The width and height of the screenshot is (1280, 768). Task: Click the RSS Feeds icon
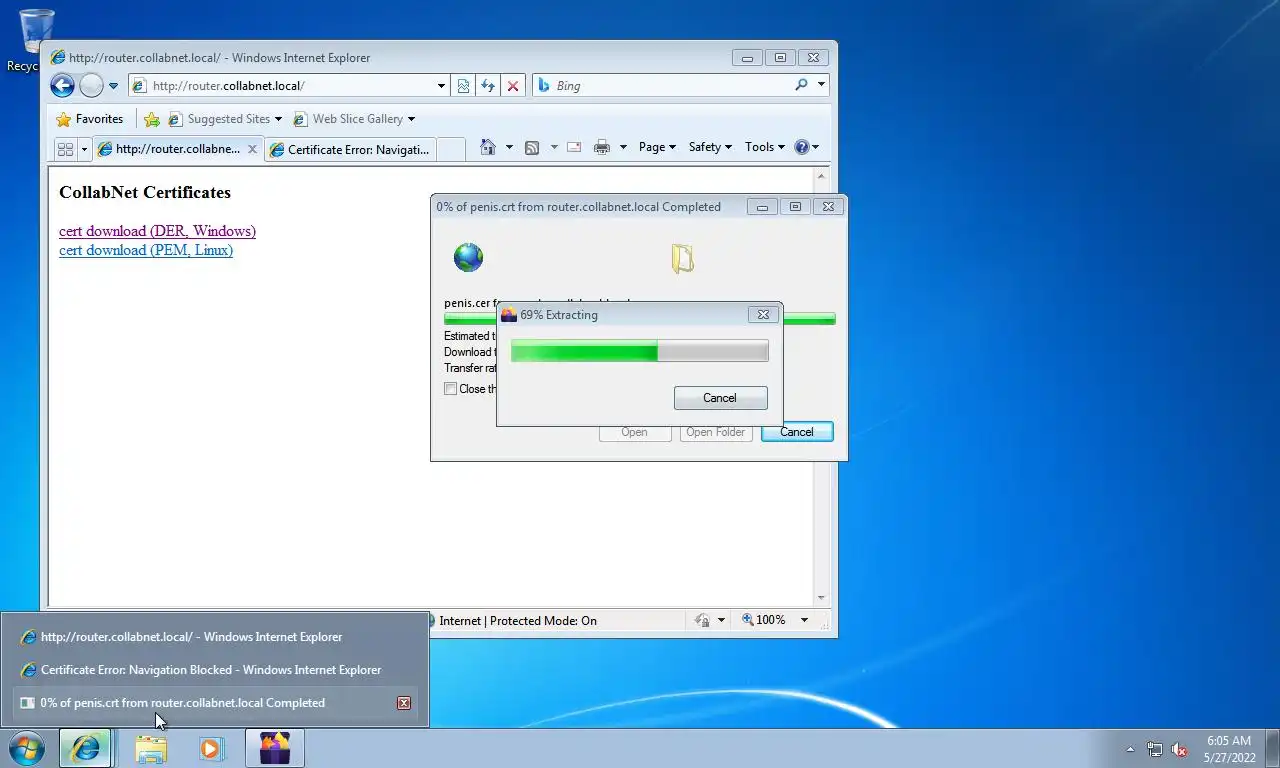click(532, 147)
